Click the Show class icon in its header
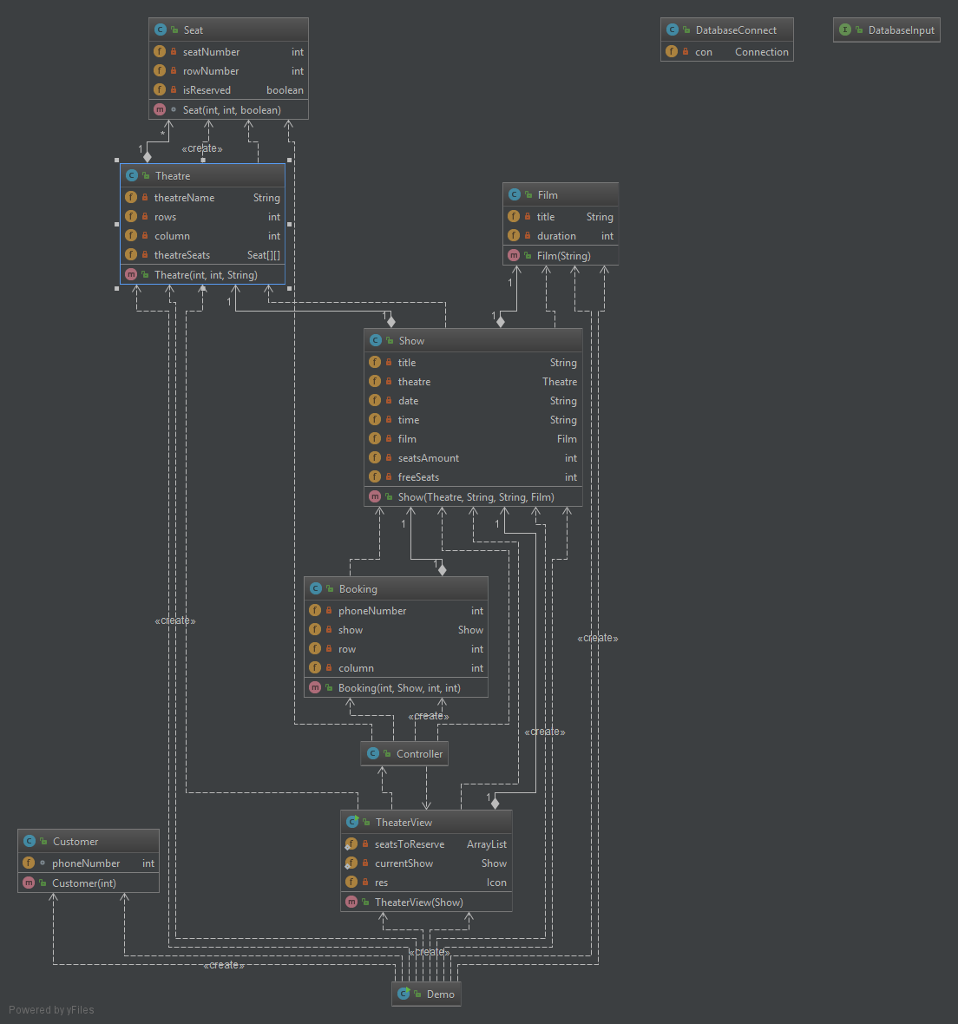Screen dimensions: 958x1024 tap(375, 341)
